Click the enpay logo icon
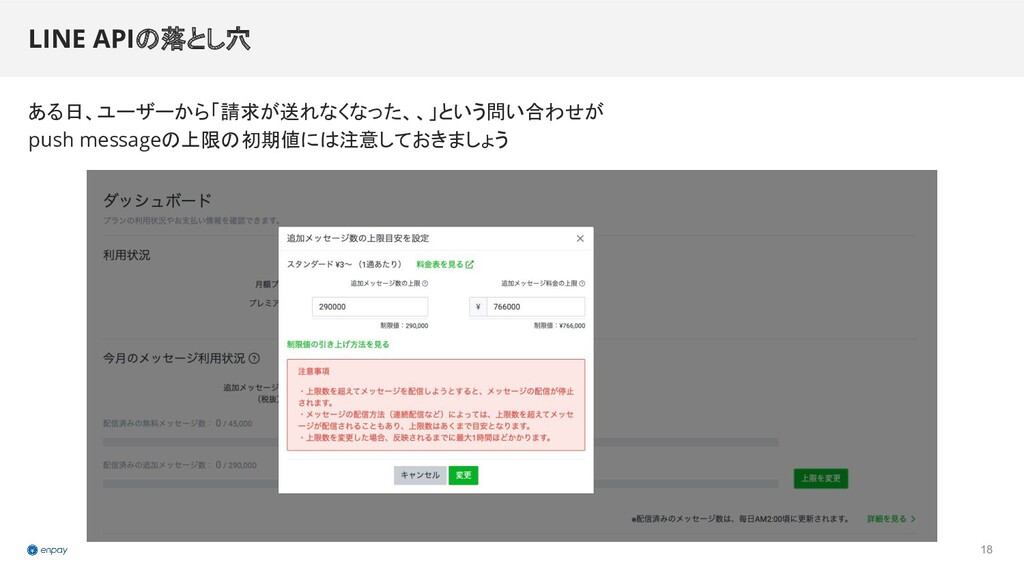 pyautogui.click(x=32, y=550)
